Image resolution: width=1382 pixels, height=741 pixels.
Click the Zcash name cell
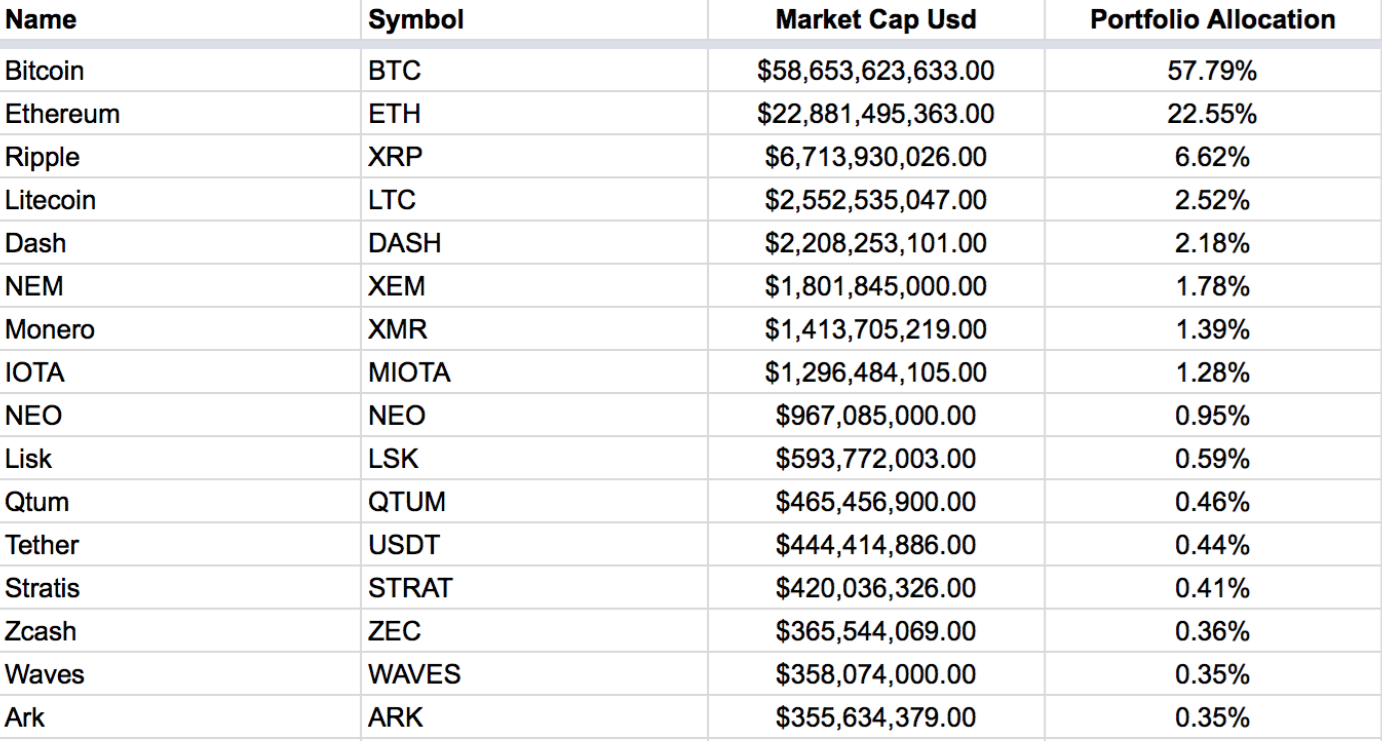41,632
